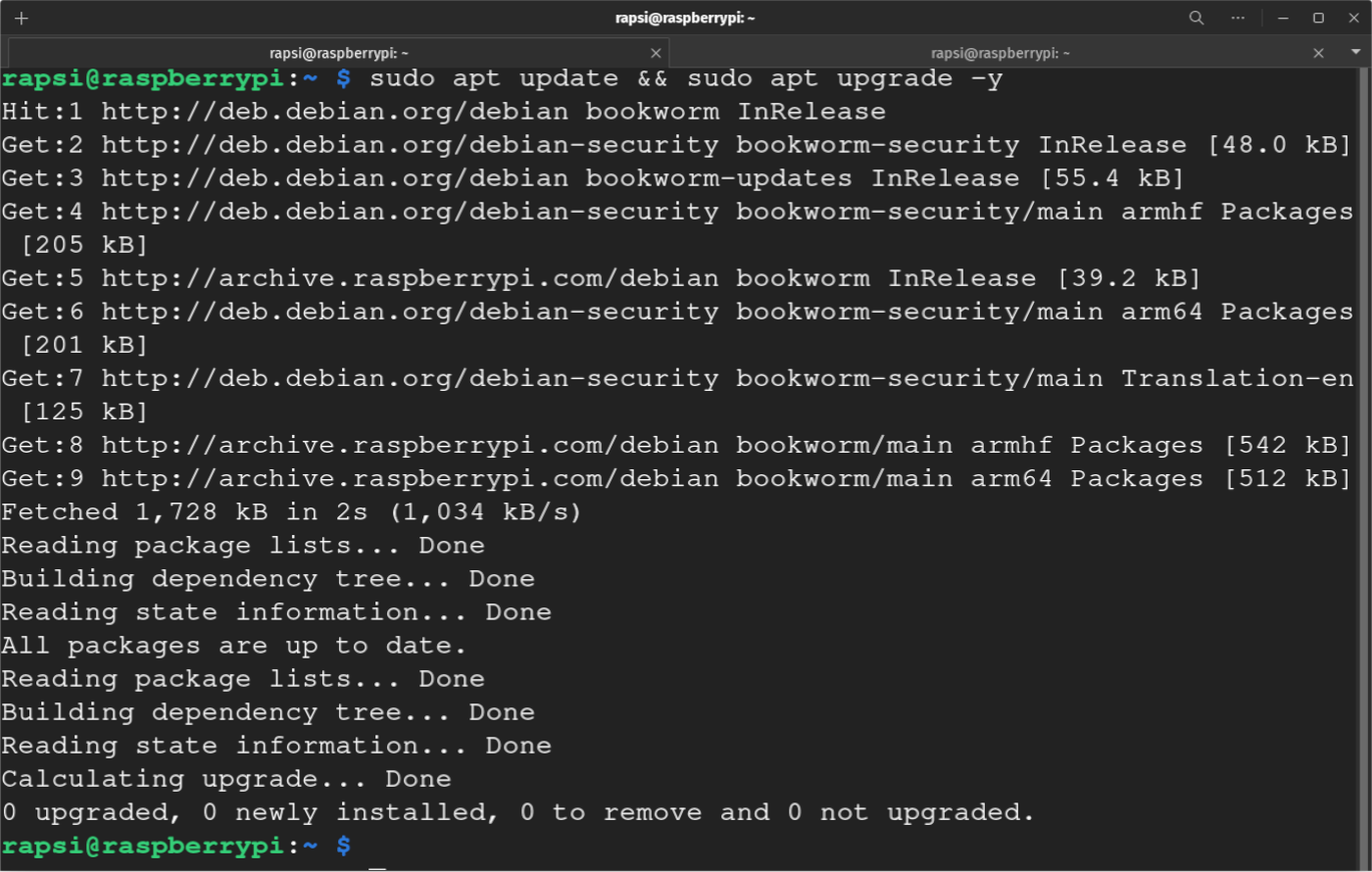Image resolution: width=1372 pixels, height=872 pixels.
Task: Switch to the second rapsi@raspberrypi tab
Action: [1001, 53]
